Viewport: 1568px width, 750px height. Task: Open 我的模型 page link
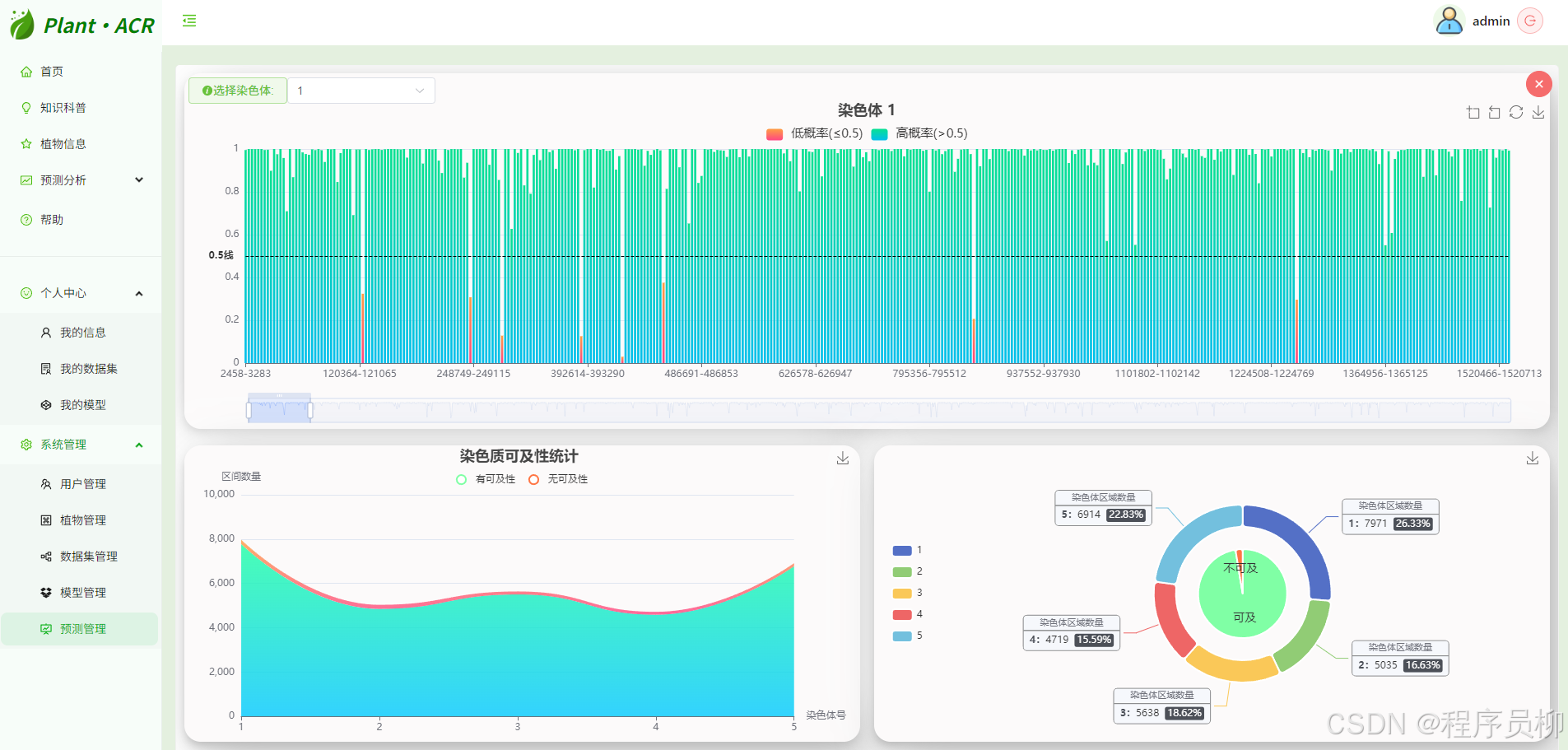pyautogui.click(x=81, y=405)
